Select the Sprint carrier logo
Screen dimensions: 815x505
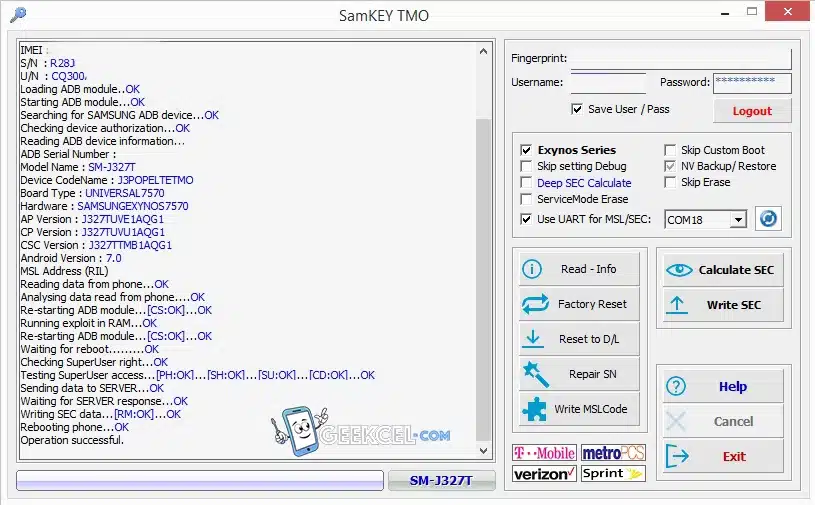pos(613,474)
